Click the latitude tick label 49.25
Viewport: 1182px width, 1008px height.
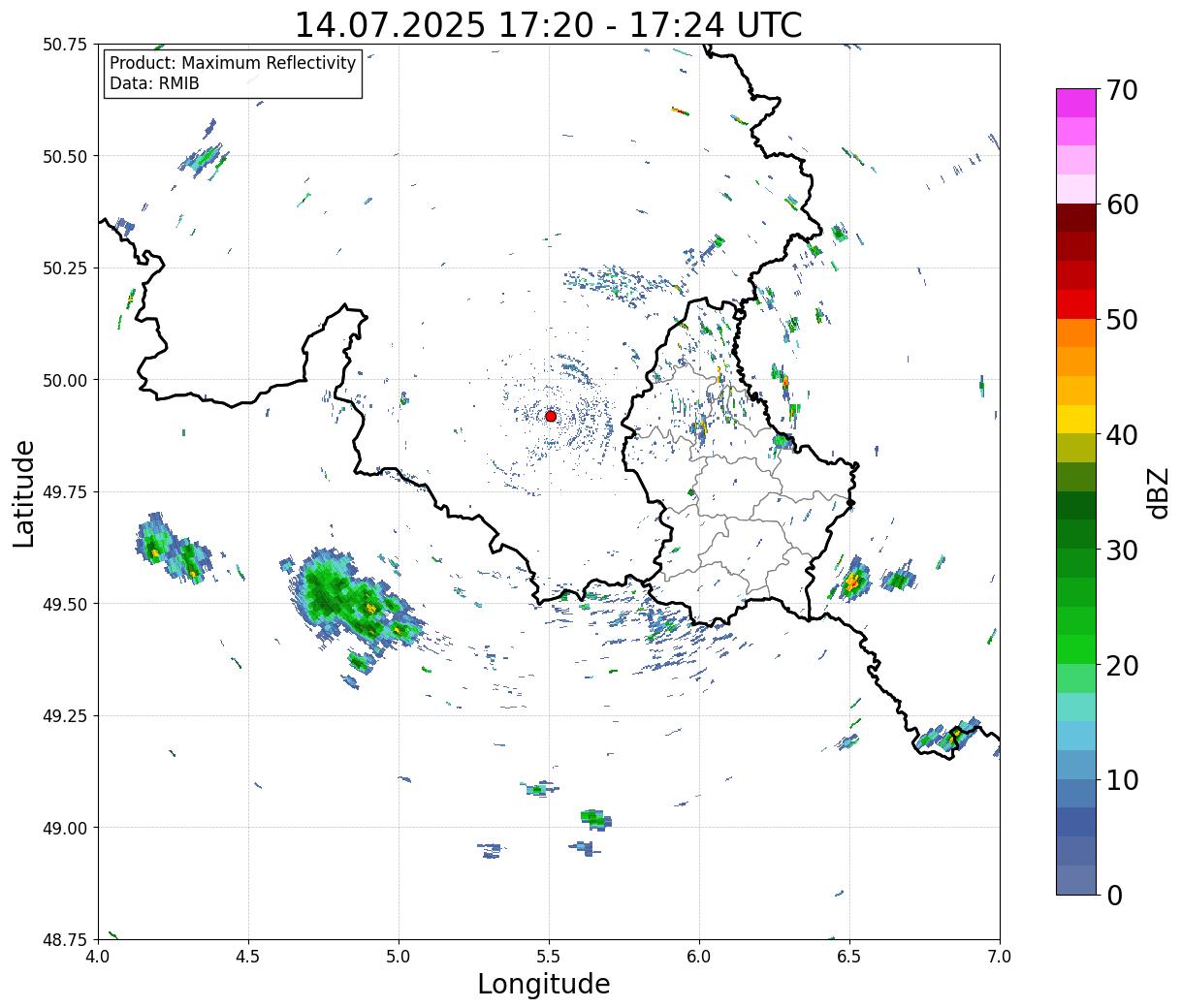point(65,716)
